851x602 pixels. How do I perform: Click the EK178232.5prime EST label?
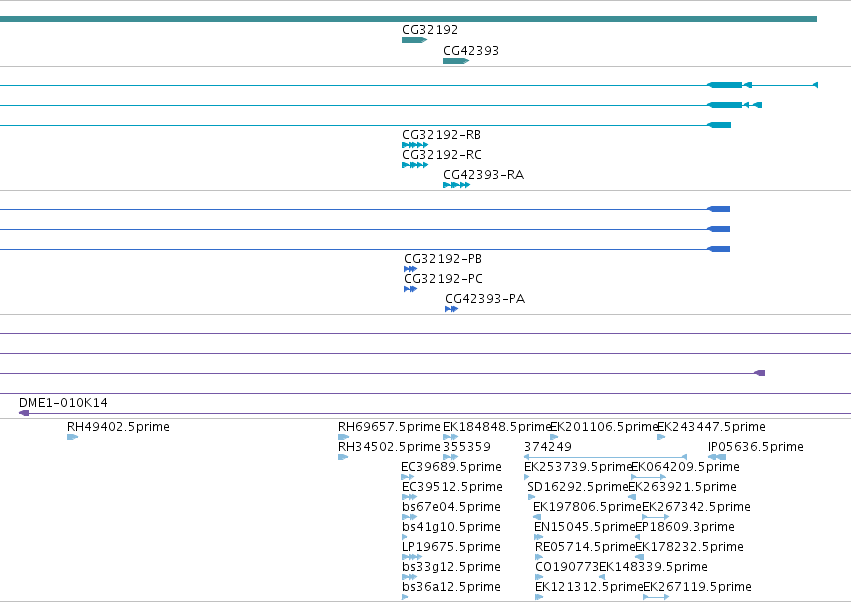point(689,547)
